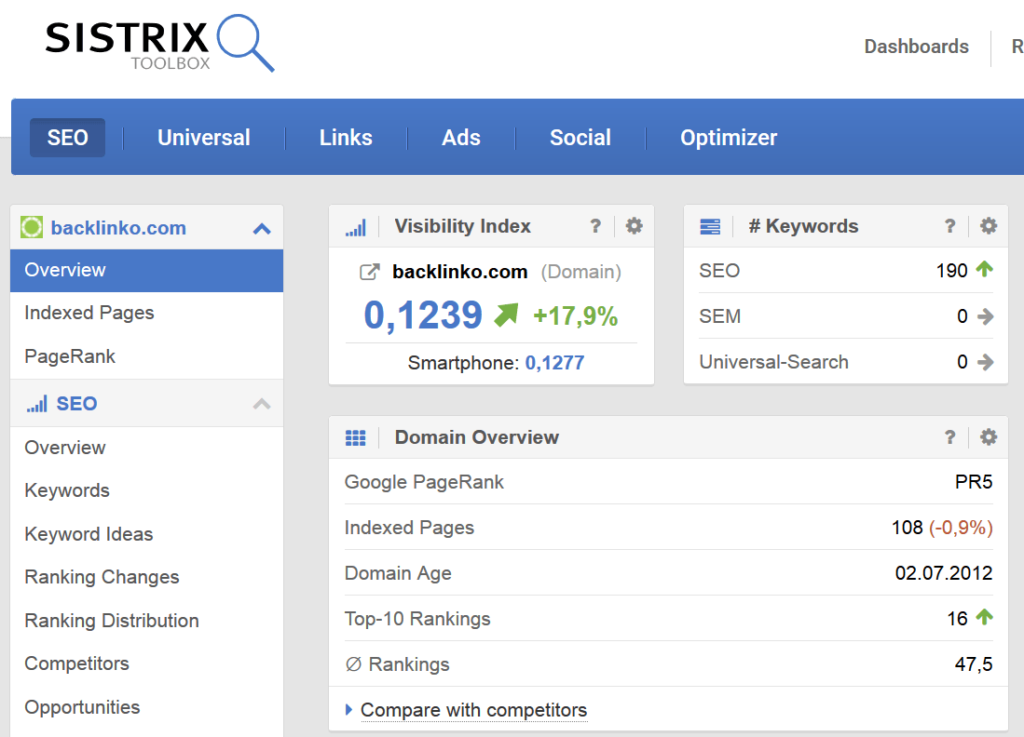Collapse the backlinko.com sidebar section
The height and width of the screenshot is (737, 1024).
click(x=262, y=228)
